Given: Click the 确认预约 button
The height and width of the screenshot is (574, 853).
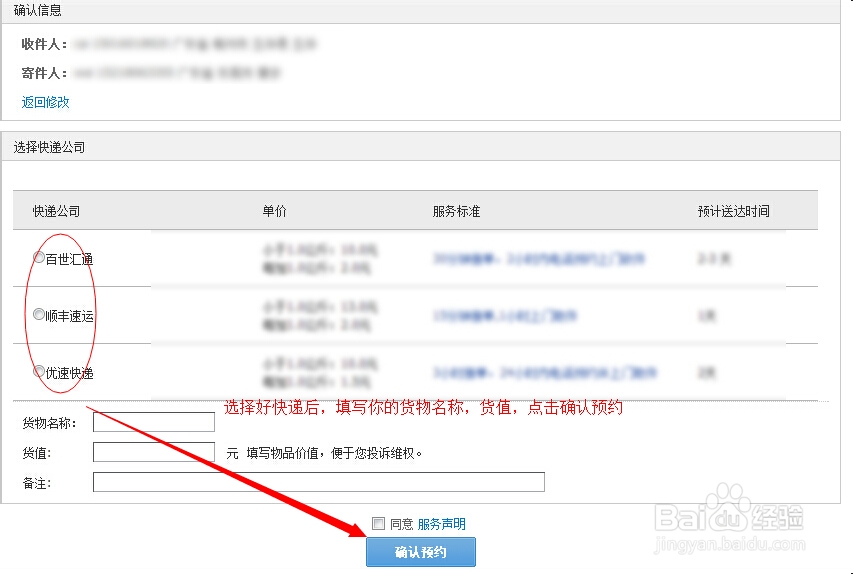Looking at the screenshot, I should [x=421, y=552].
